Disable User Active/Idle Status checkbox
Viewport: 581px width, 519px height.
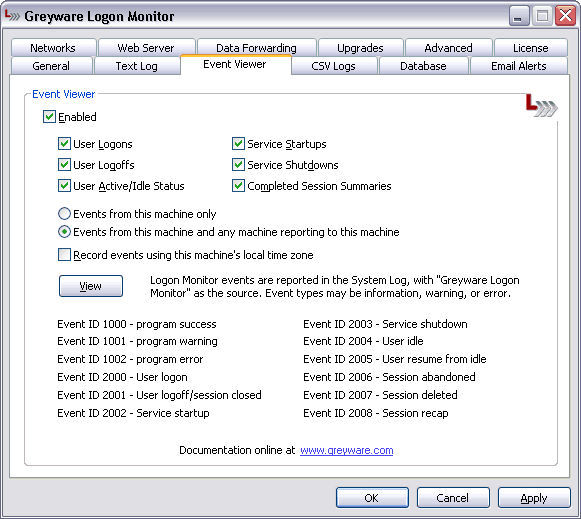click(x=64, y=186)
